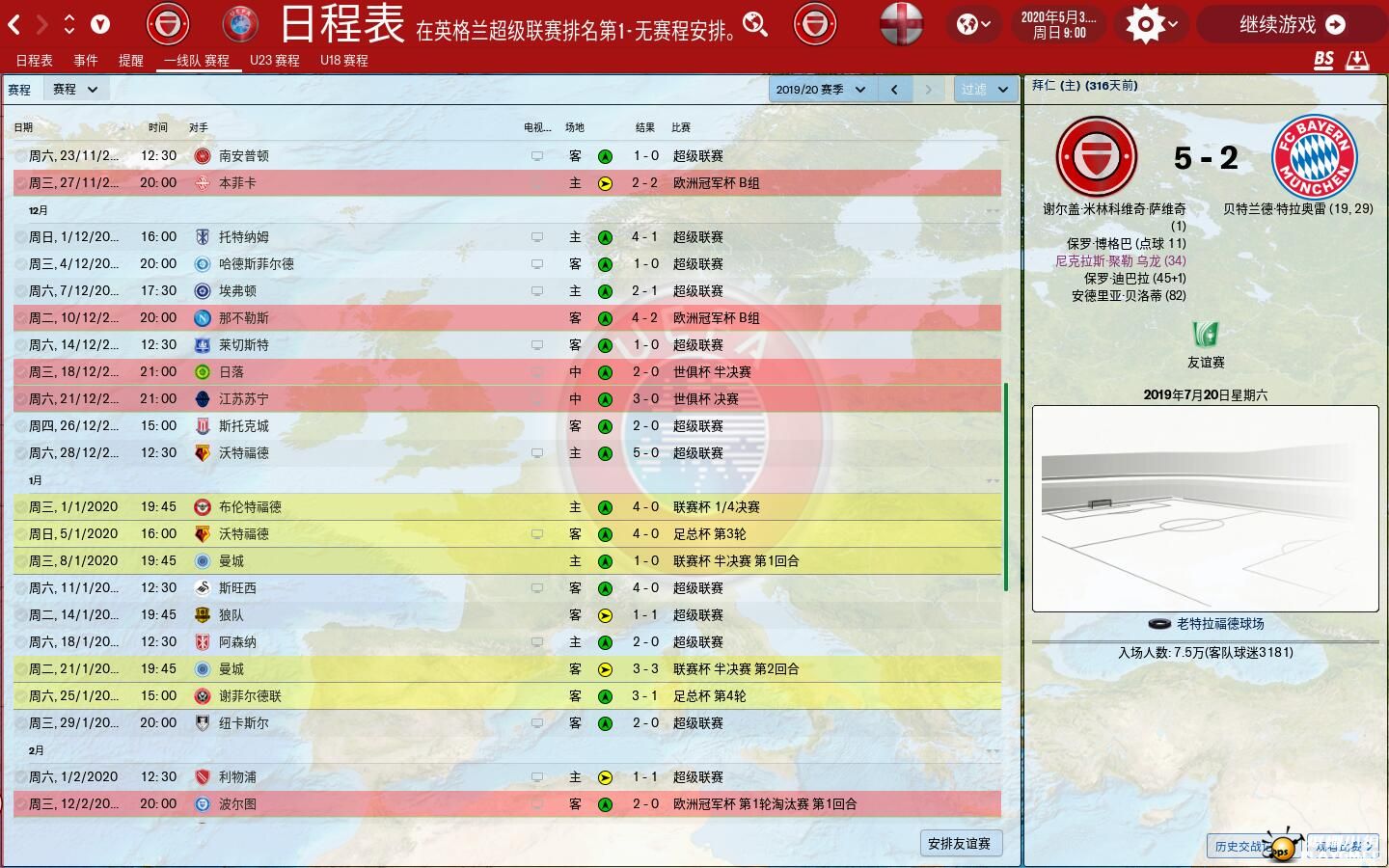Open the 5 - 0 result against 沃特福德
The image size is (1389, 868).
[646, 452]
